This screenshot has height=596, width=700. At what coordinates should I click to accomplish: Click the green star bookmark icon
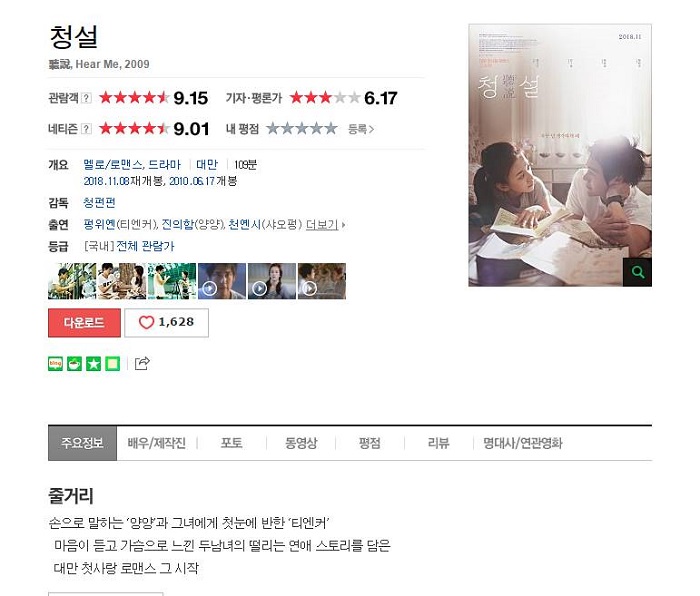[x=93, y=364]
